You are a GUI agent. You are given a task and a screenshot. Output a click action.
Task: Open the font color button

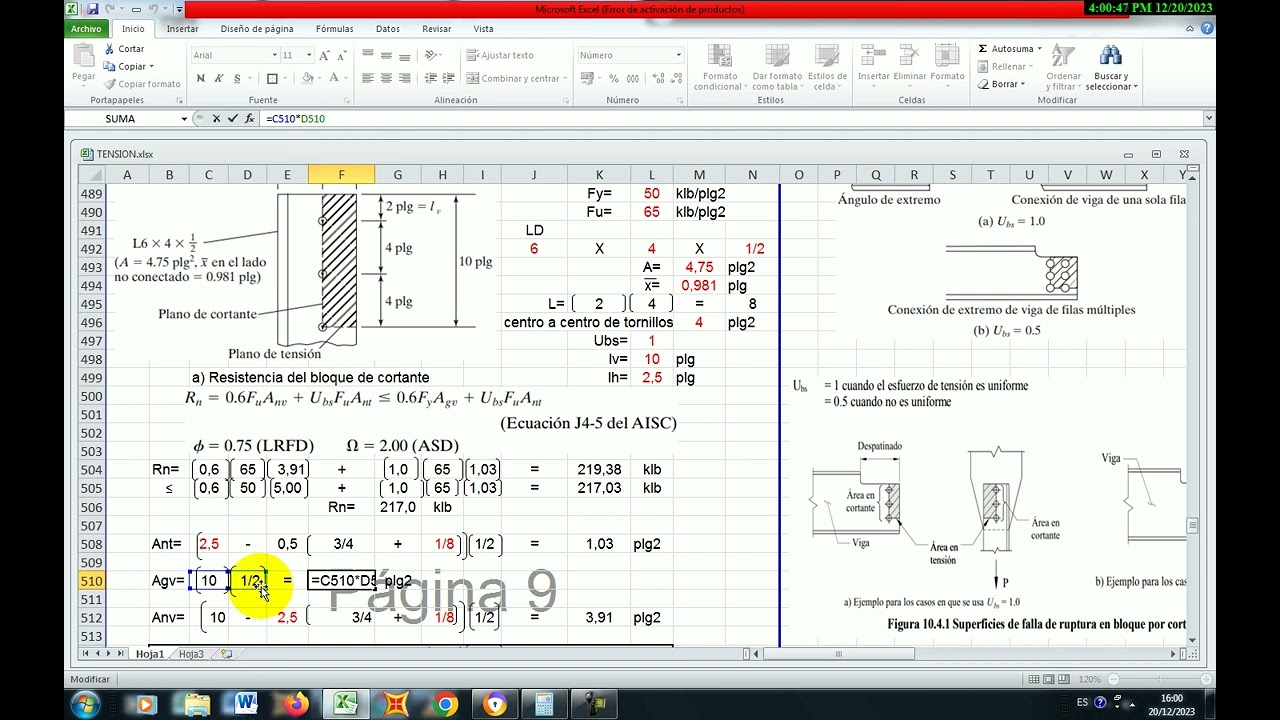(335, 78)
